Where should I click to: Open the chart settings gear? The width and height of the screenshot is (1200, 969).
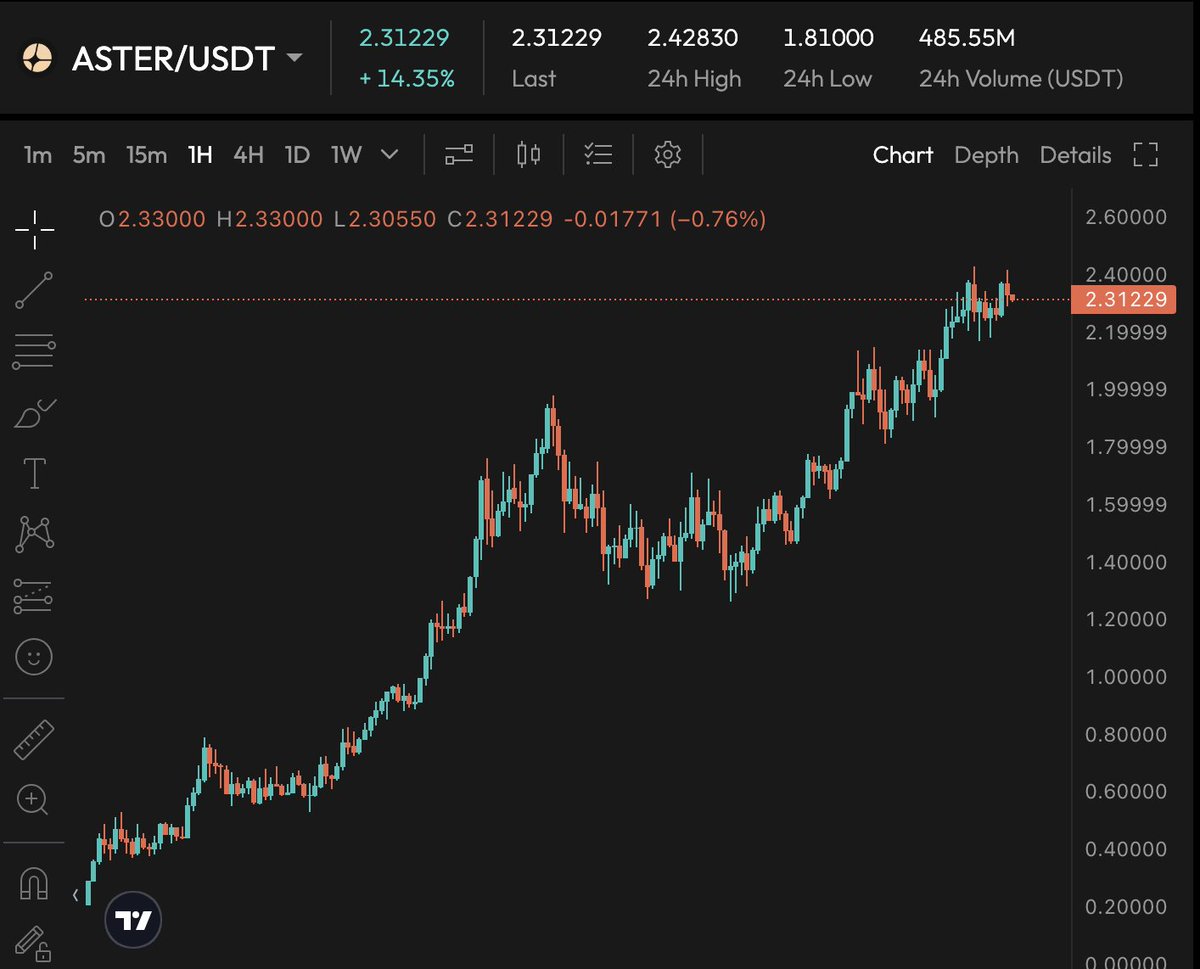click(666, 155)
